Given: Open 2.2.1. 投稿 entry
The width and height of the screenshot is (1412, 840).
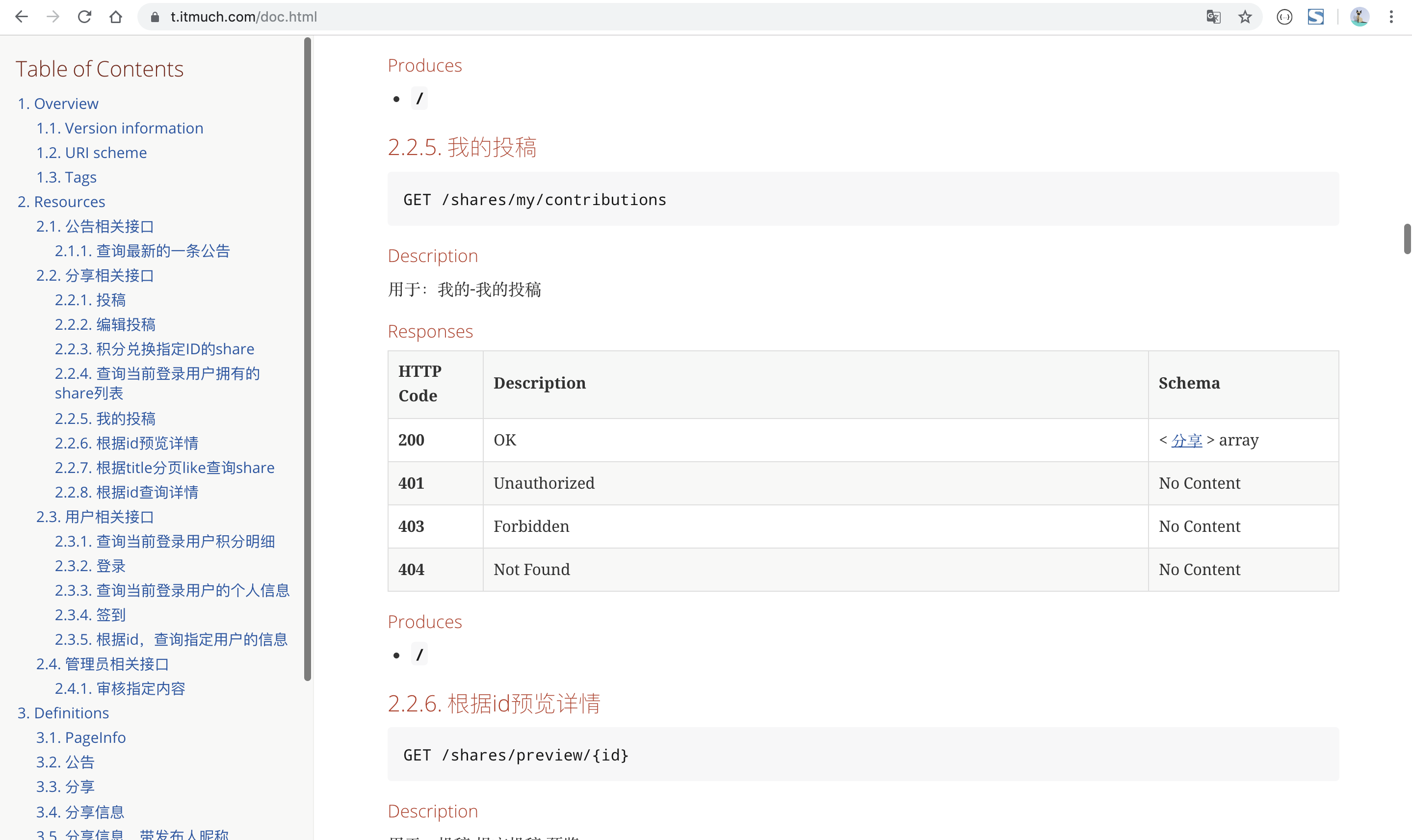Looking at the screenshot, I should 90,300.
